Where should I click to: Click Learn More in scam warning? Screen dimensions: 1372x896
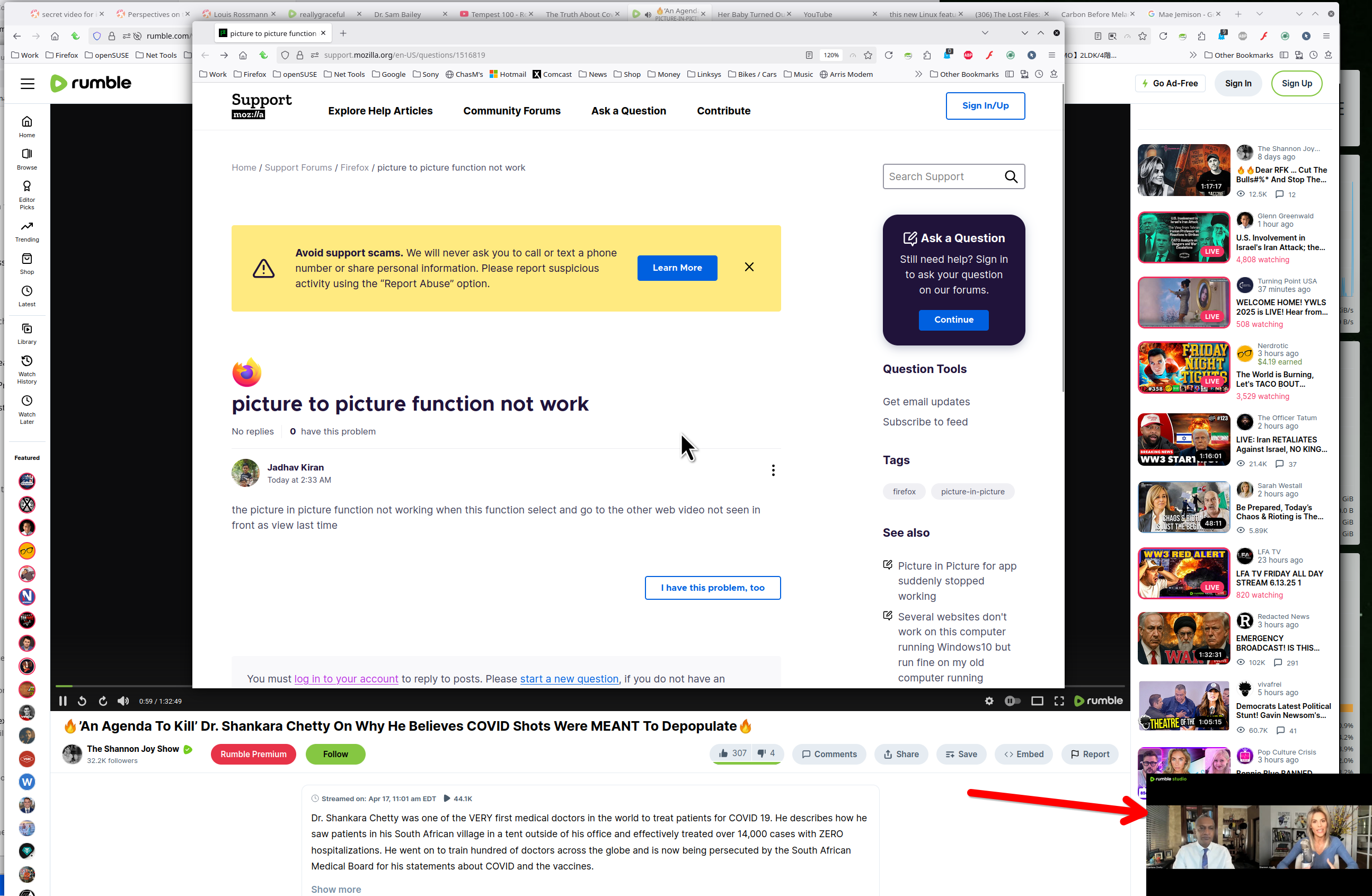tap(677, 268)
